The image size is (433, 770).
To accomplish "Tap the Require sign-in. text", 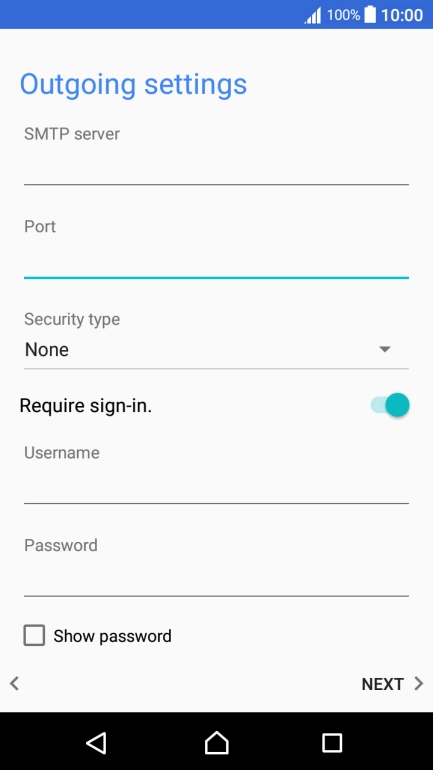I will pyautogui.click(x=85, y=406).
